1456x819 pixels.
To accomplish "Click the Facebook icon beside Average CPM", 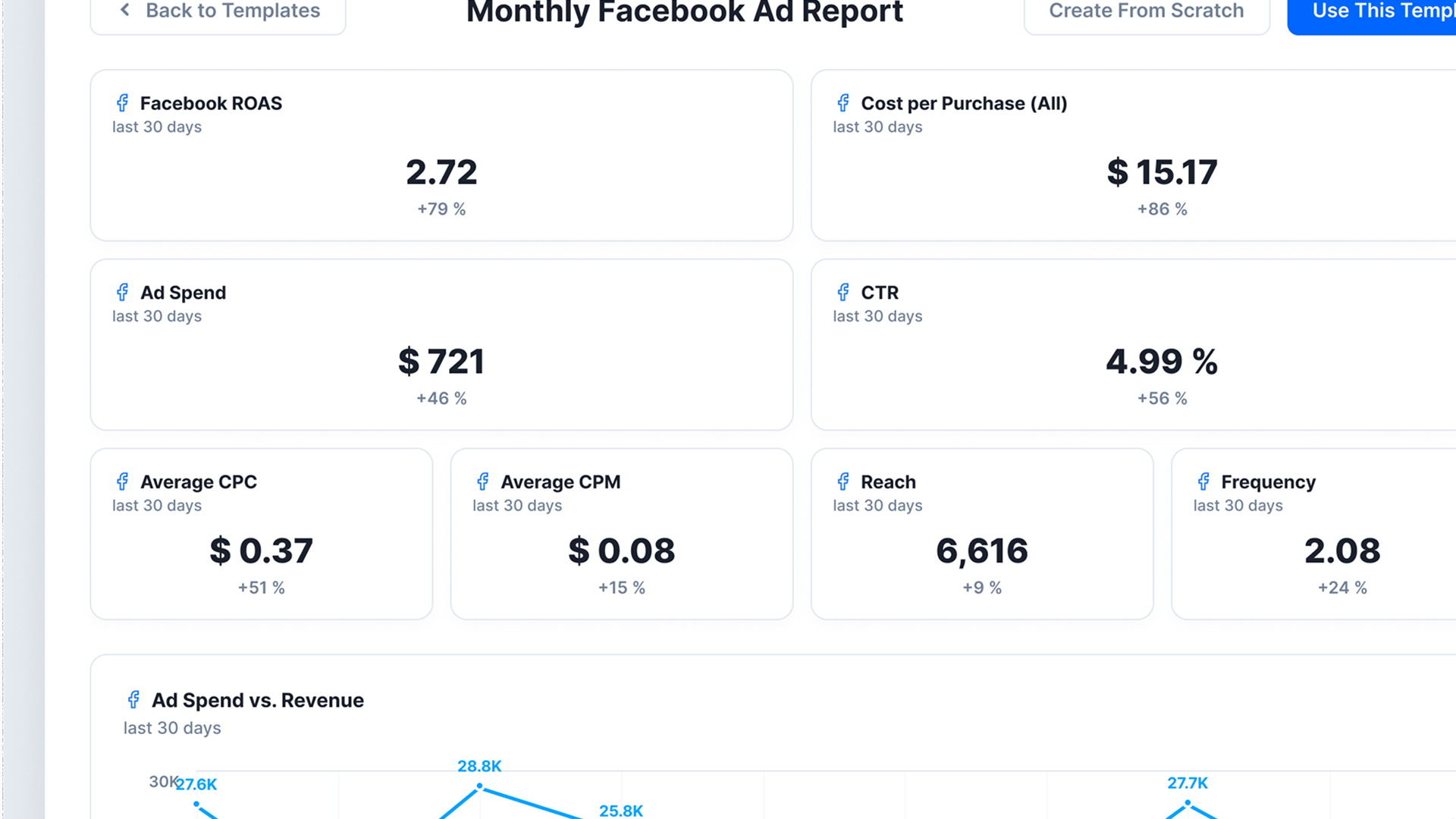I will click(x=482, y=482).
